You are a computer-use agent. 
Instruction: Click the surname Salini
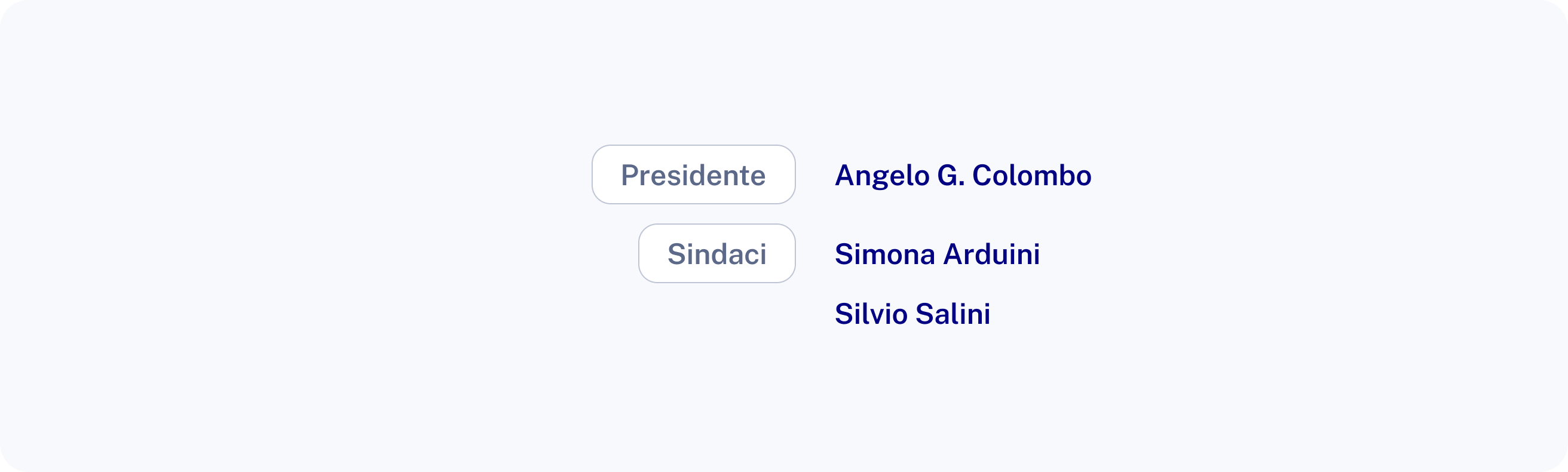pos(953,314)
